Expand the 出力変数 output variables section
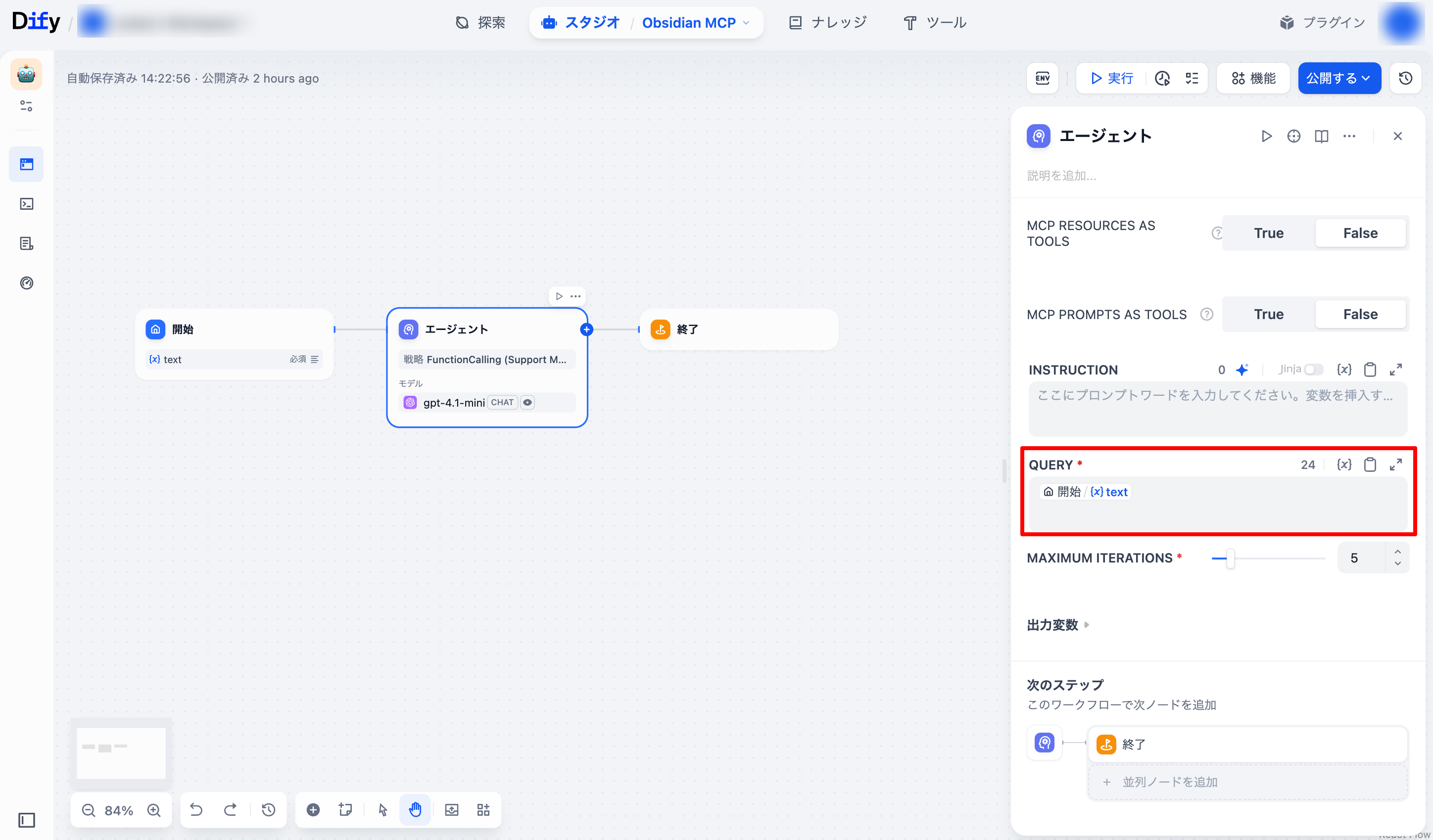 click(x=1057, y=625)
